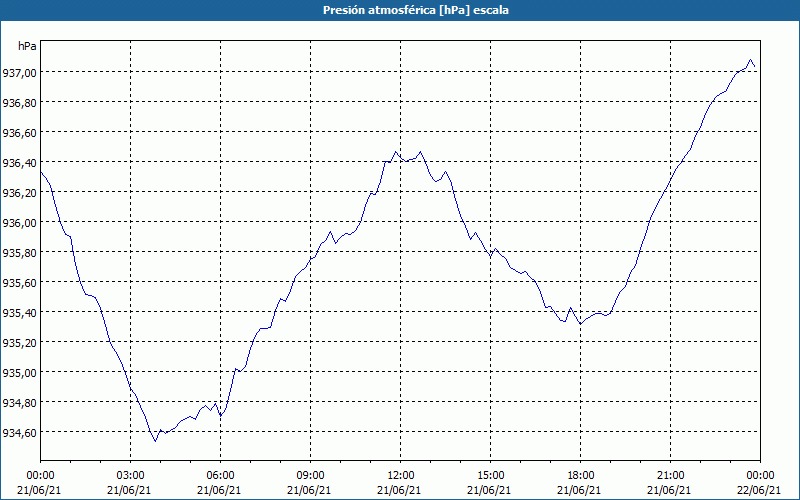This screenshot has width=800, height=500.
Task: Select the 936,80 y-axis value
Action: [19, 103]
